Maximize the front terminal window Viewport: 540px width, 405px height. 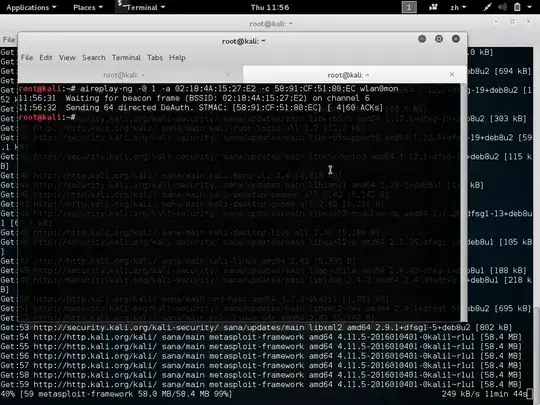[439, 39]
